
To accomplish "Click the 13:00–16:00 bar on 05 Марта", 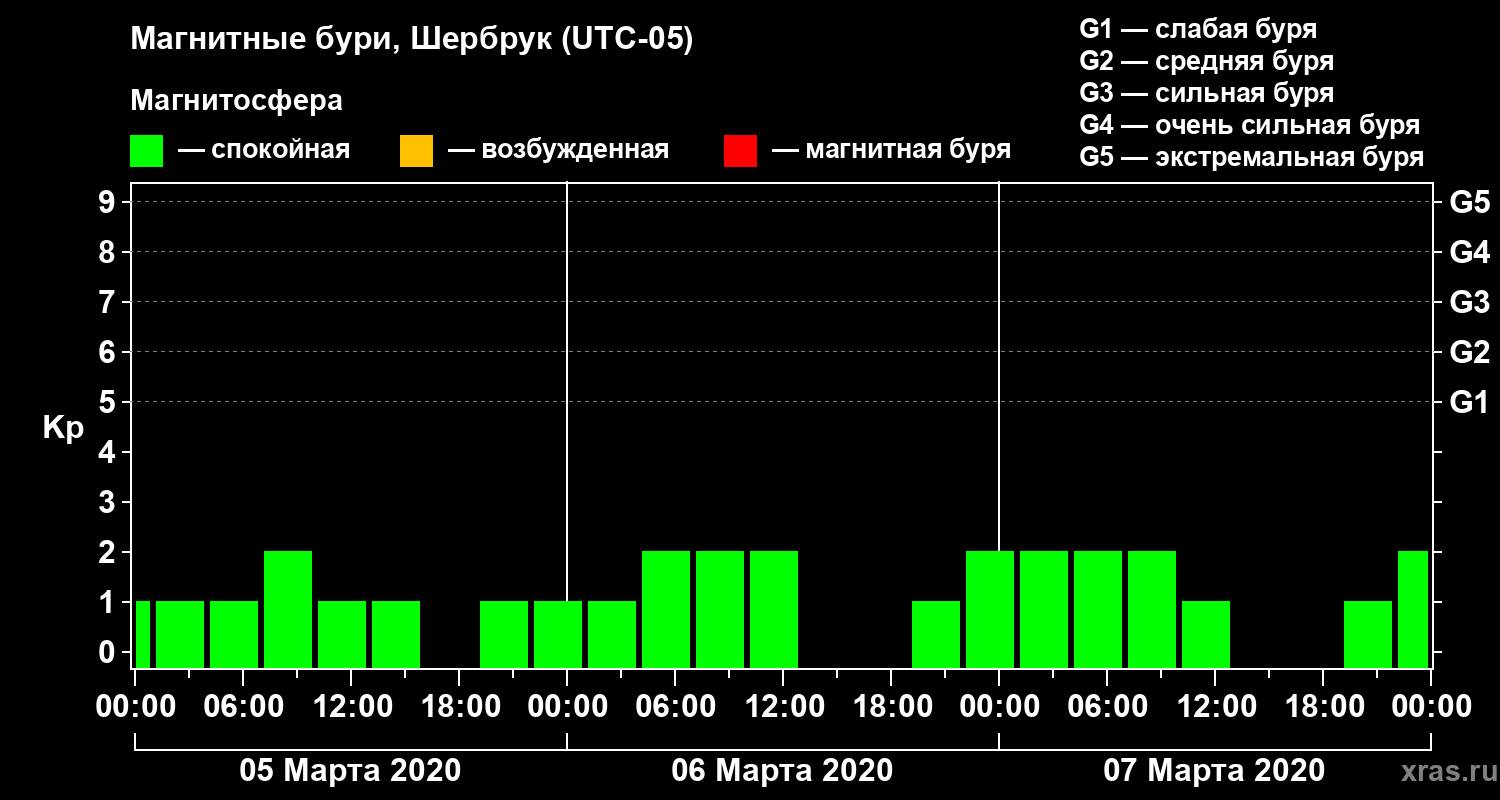I will (x=396, y=634).
